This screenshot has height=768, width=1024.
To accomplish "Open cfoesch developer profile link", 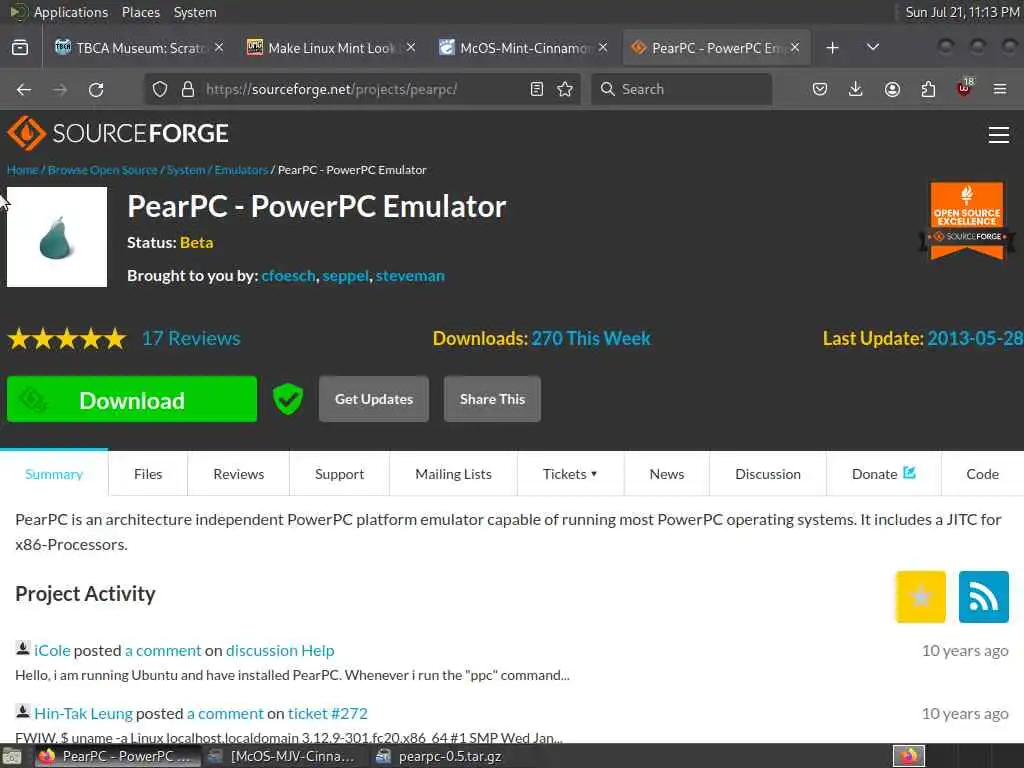I will coord(288,276).
